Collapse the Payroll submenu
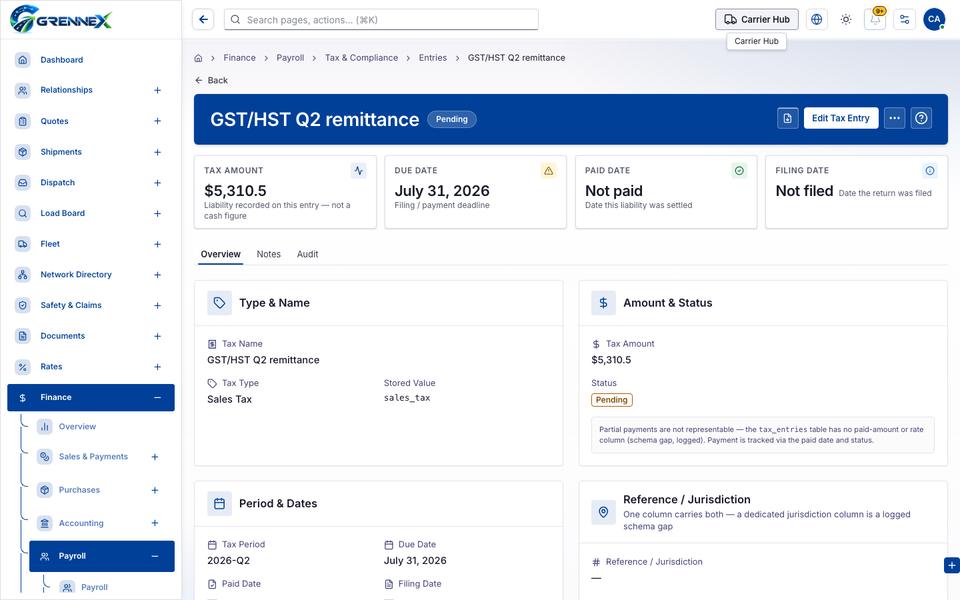 [155, 556]
